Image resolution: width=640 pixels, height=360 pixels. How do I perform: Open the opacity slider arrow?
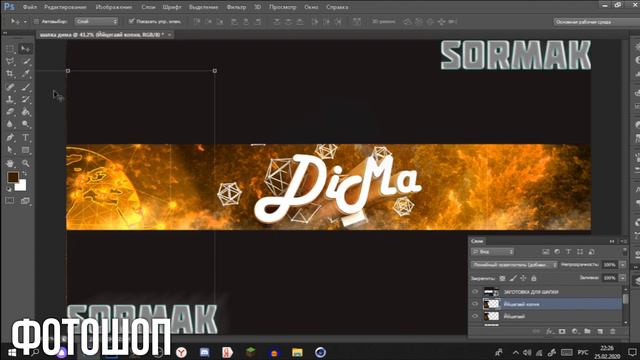(x=623, y=265)
